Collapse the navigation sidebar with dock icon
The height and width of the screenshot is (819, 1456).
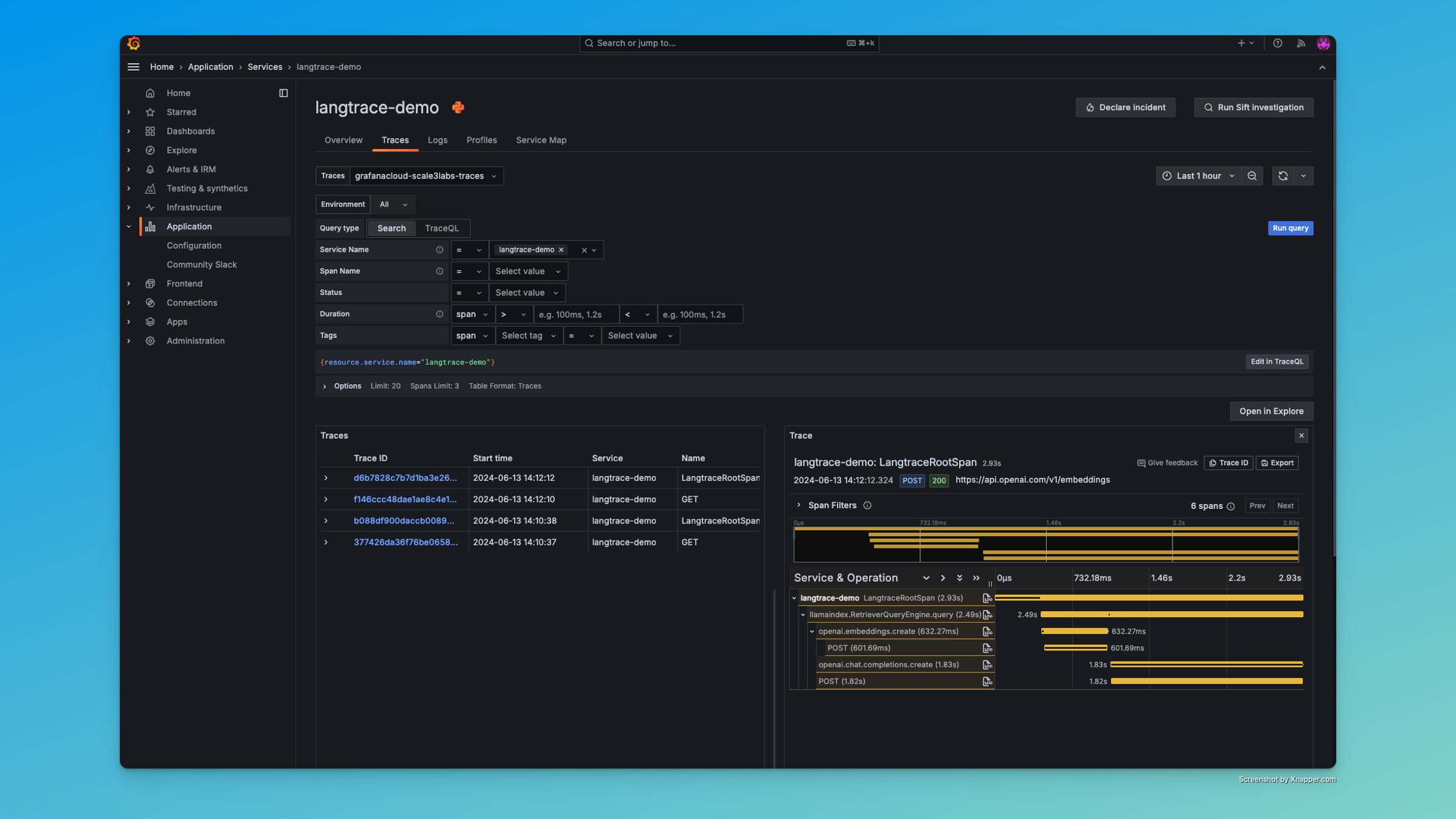(x=283, y=92)
